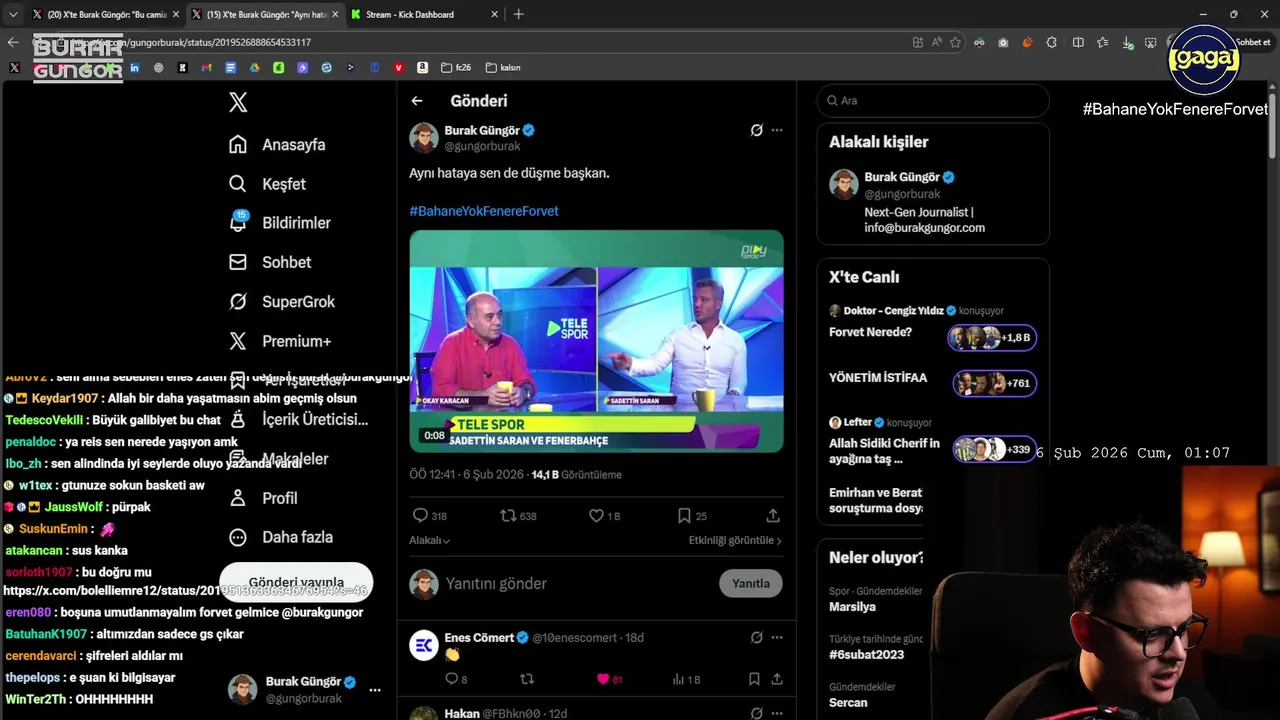Screen dimensions: 1280x720
Task: Close the Kick Dashboard tab
Action: click(494, 14)
